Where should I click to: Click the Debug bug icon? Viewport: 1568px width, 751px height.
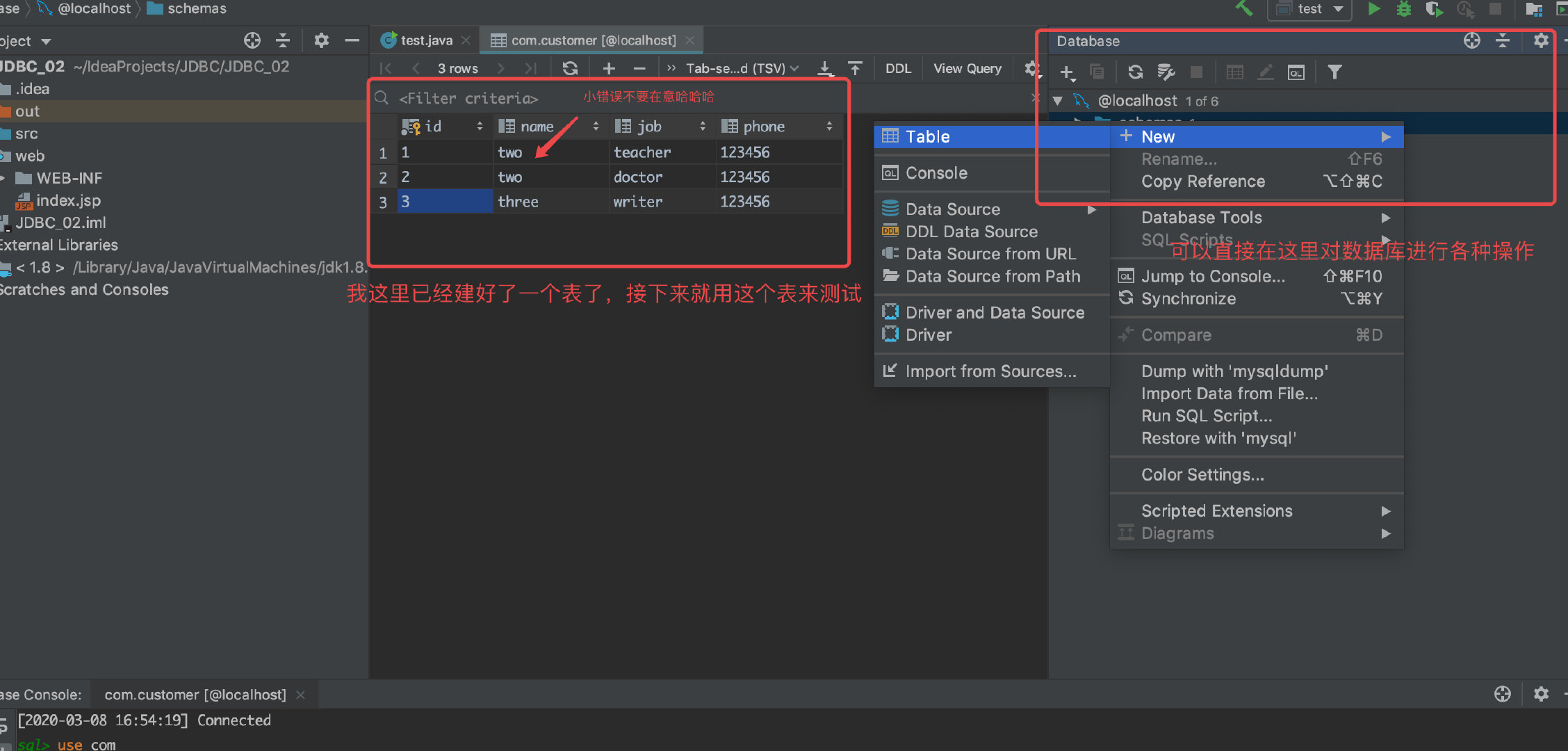coord(1403,9)
